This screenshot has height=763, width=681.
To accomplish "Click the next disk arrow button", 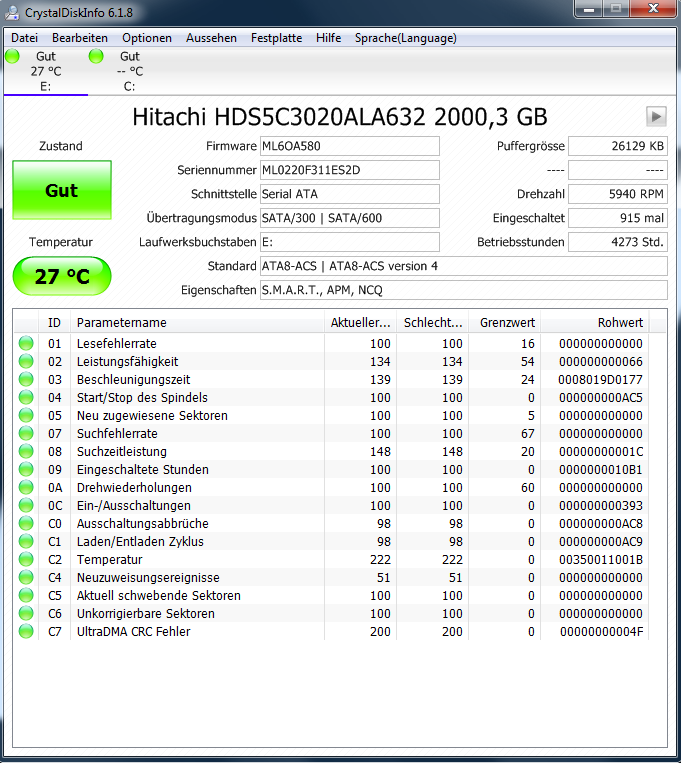I will (656, 117).
